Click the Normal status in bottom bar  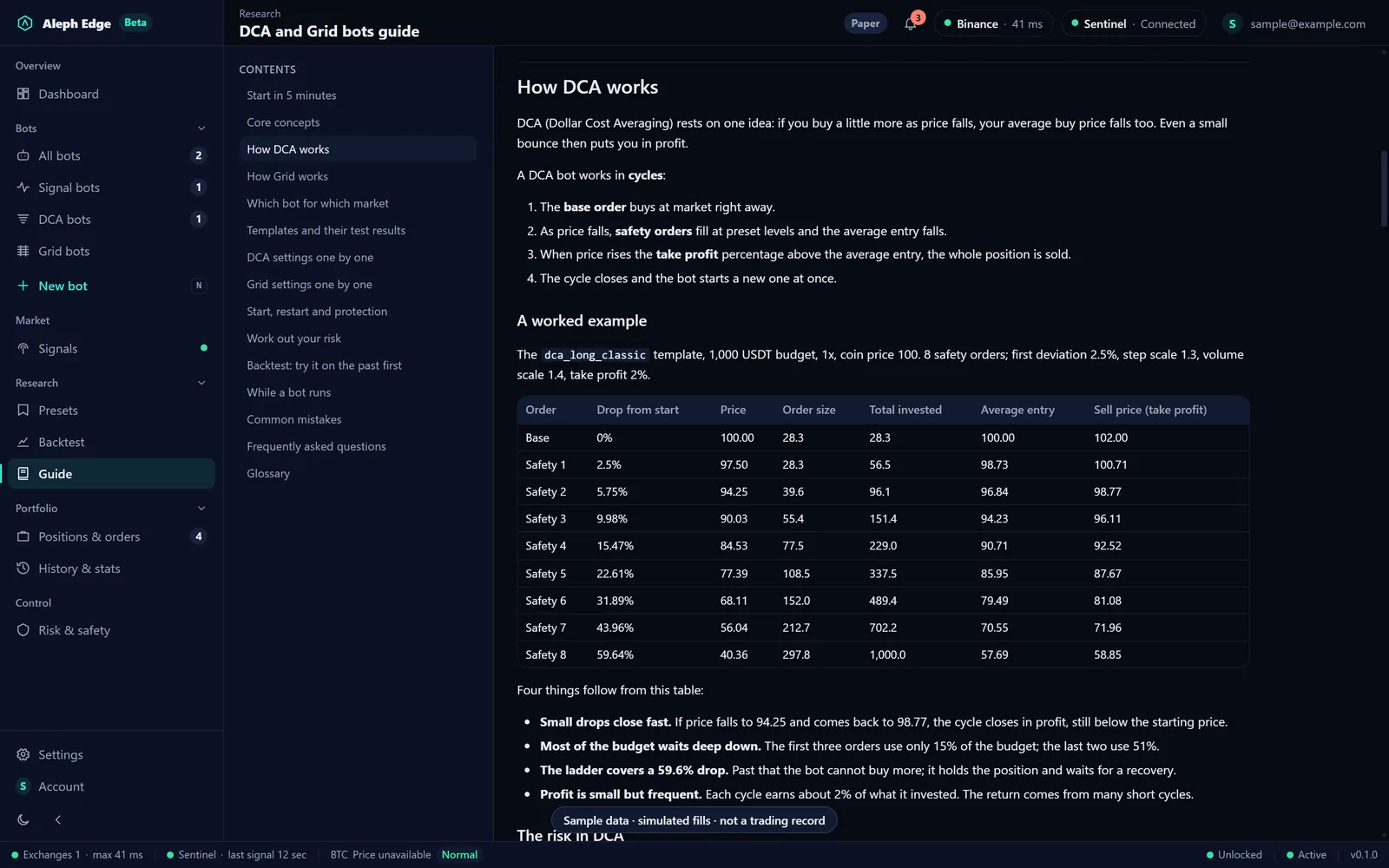coord(459,855)
